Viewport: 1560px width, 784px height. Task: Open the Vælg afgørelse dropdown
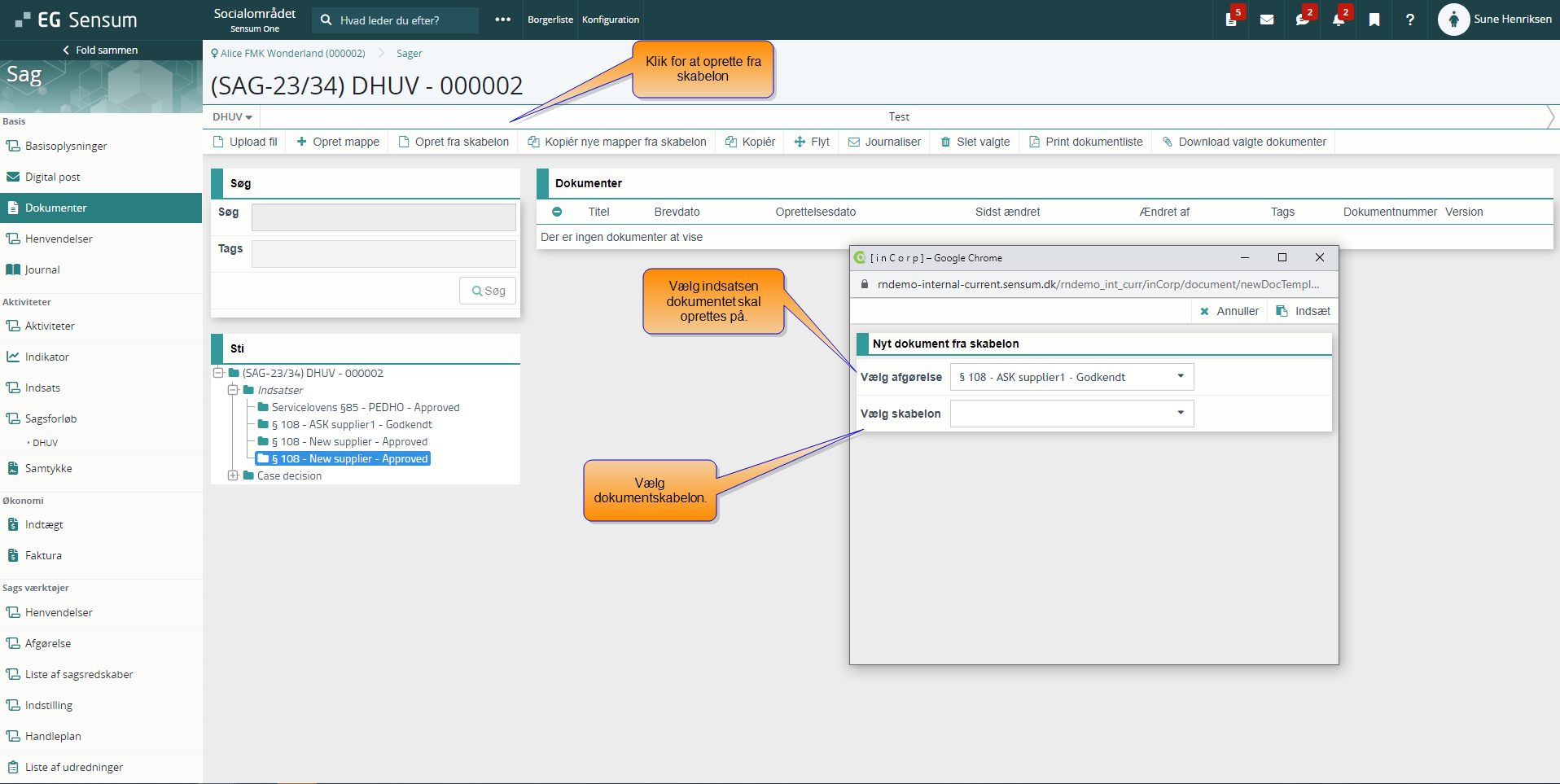(1071, 377)
